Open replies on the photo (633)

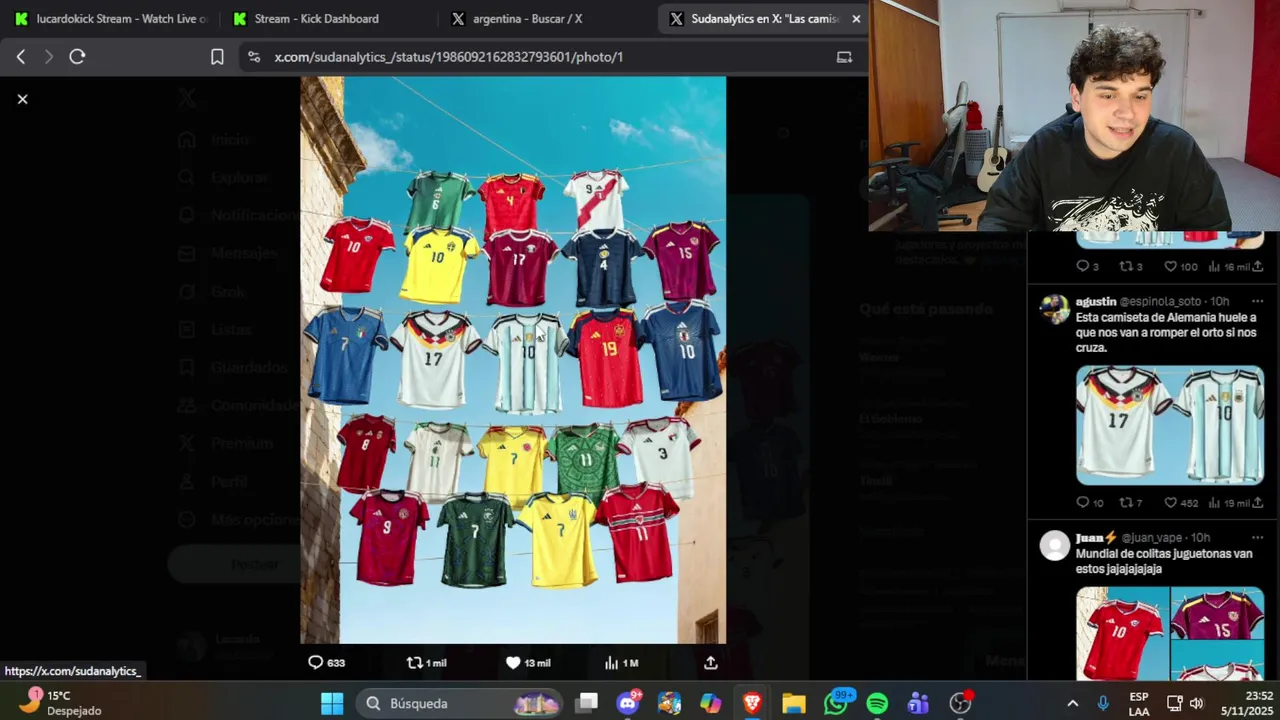tap(326, 662)
